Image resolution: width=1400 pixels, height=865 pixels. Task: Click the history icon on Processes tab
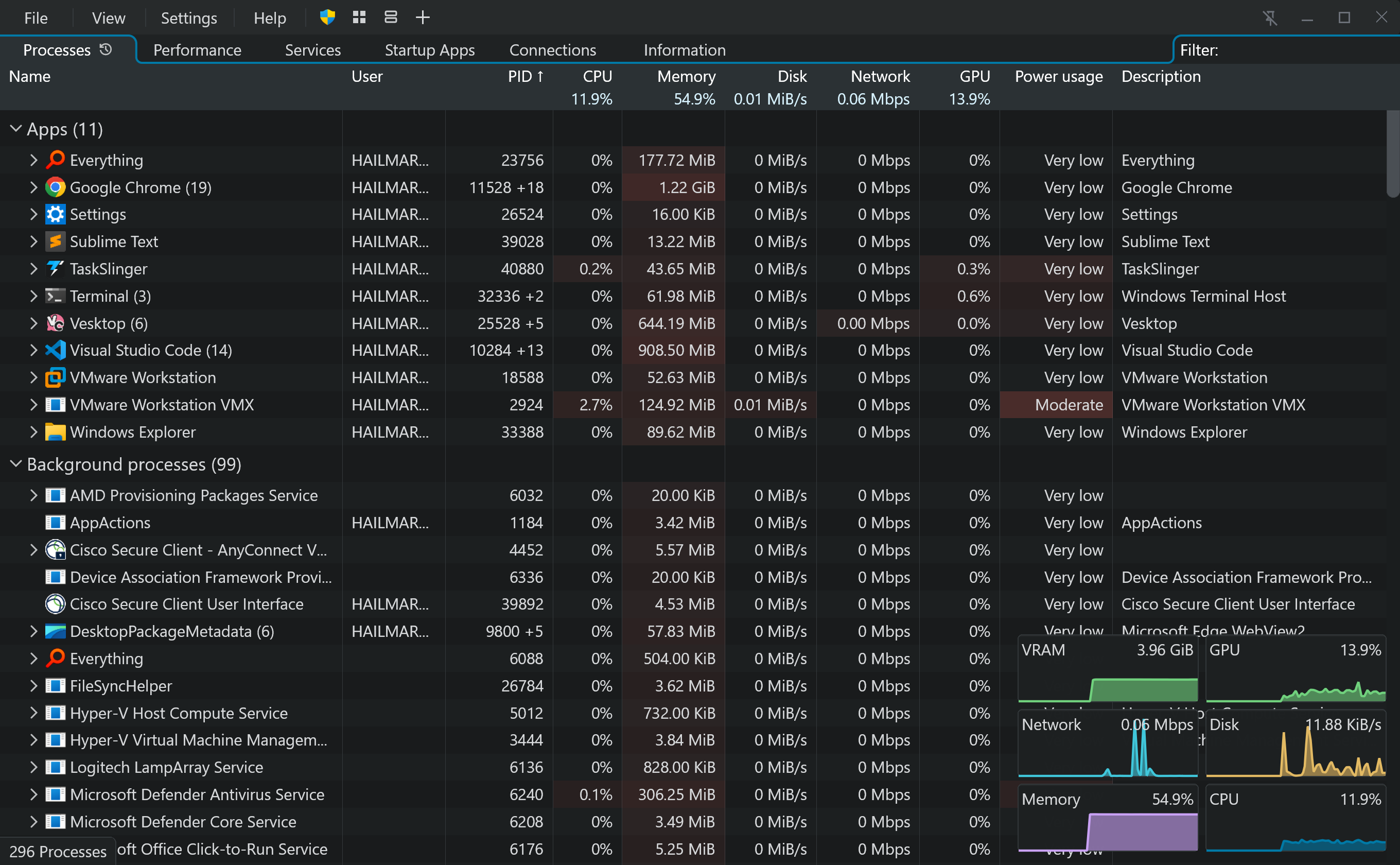(x=106, y=50)
